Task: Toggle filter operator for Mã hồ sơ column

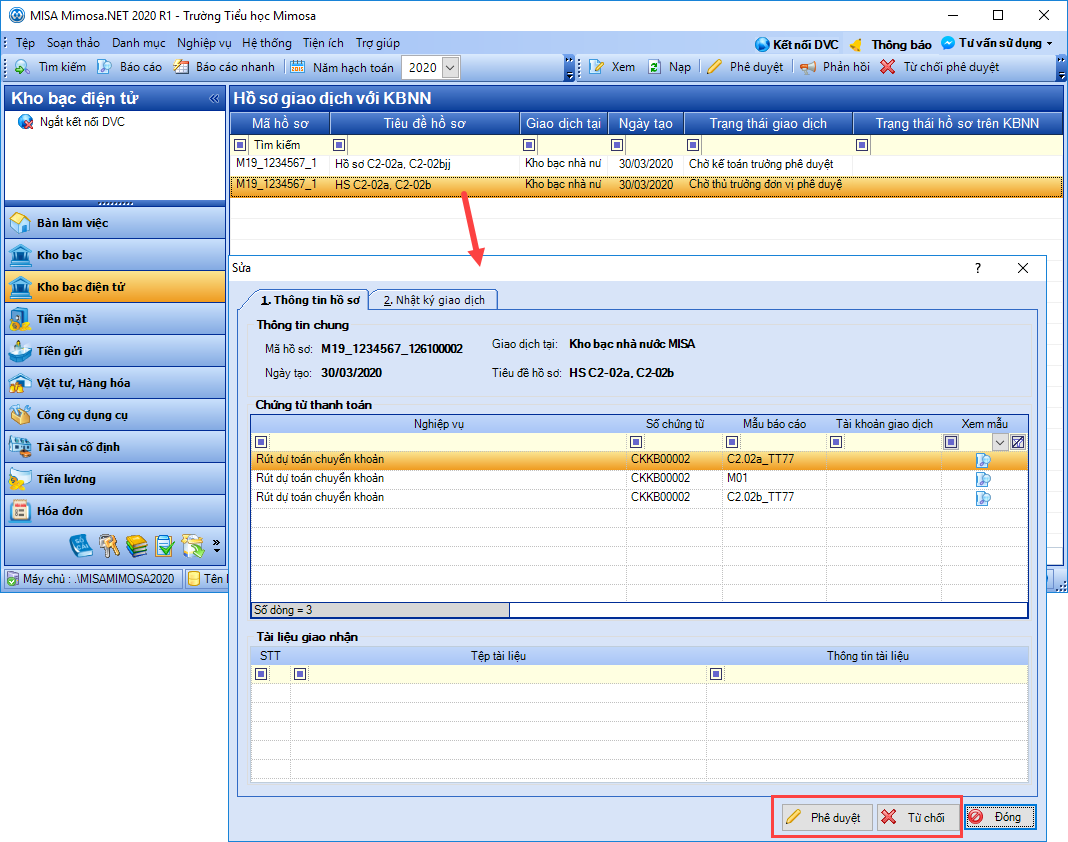Action: click(240, 145)
